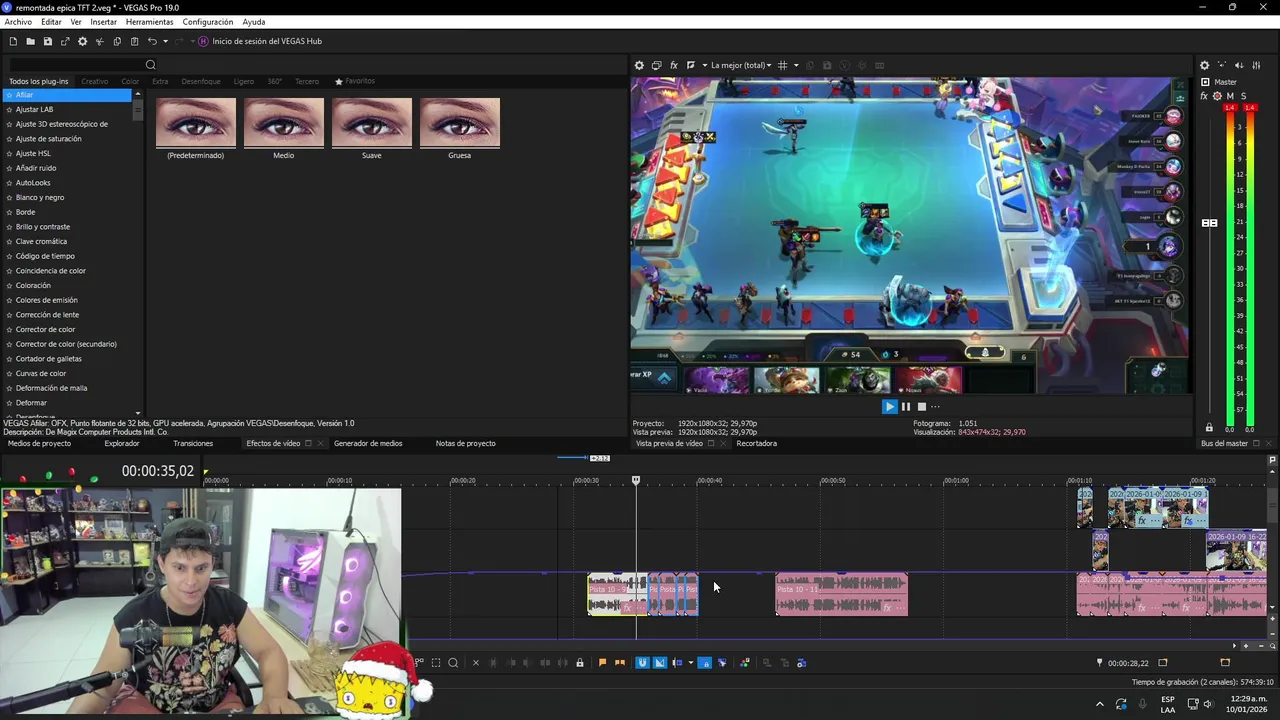1280x720 pixels.
Task: Choose the Medio preset thumbnail
Action: tap(284, 123)
